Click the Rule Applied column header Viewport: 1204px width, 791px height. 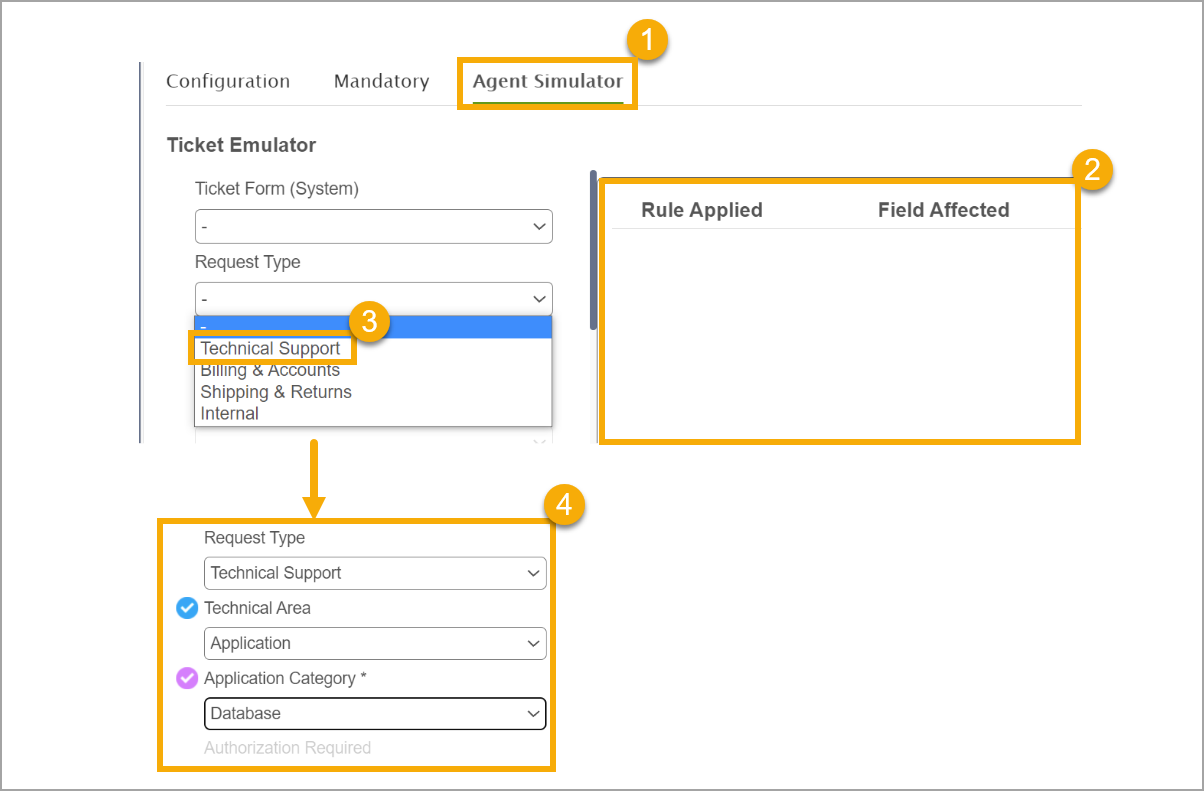coord(701,210)
